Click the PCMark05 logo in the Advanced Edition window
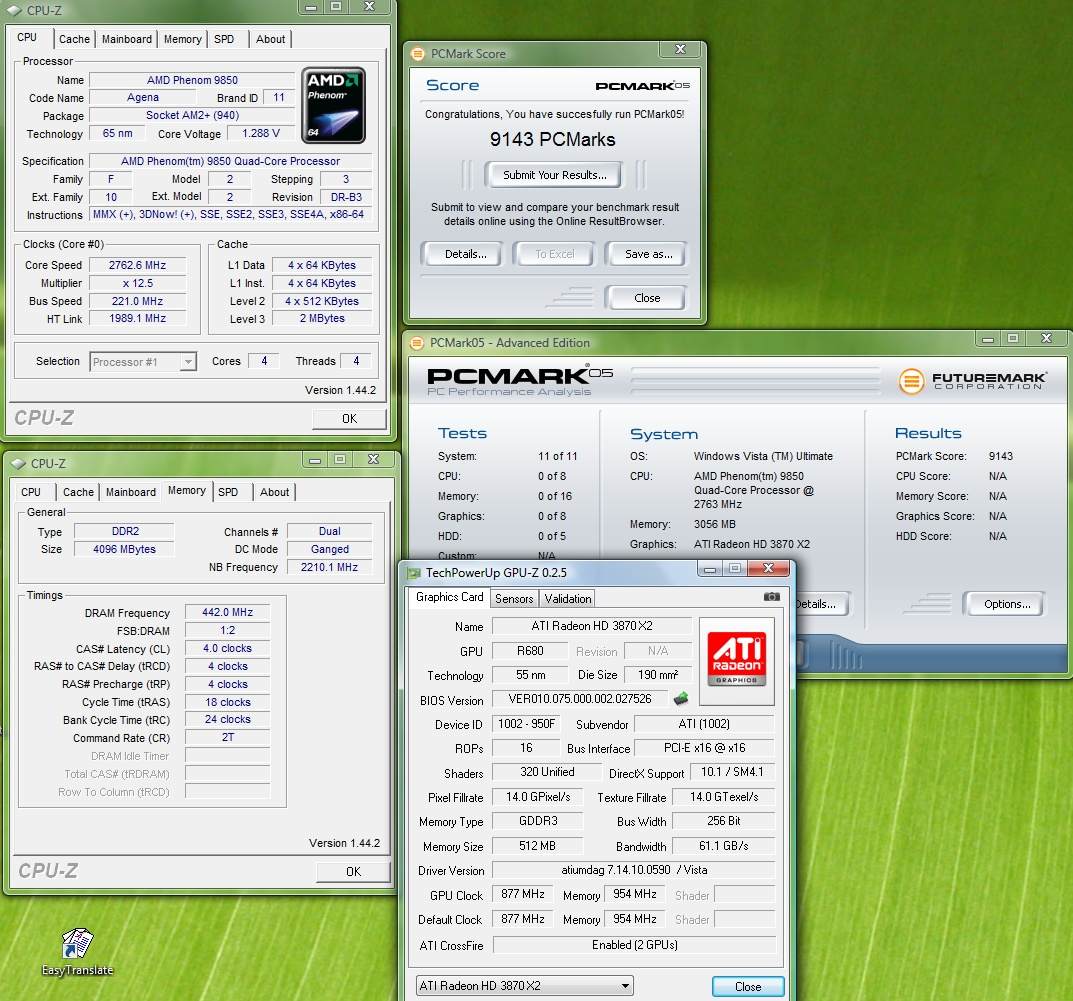1073x1001 pixels. tap(519, 381)
